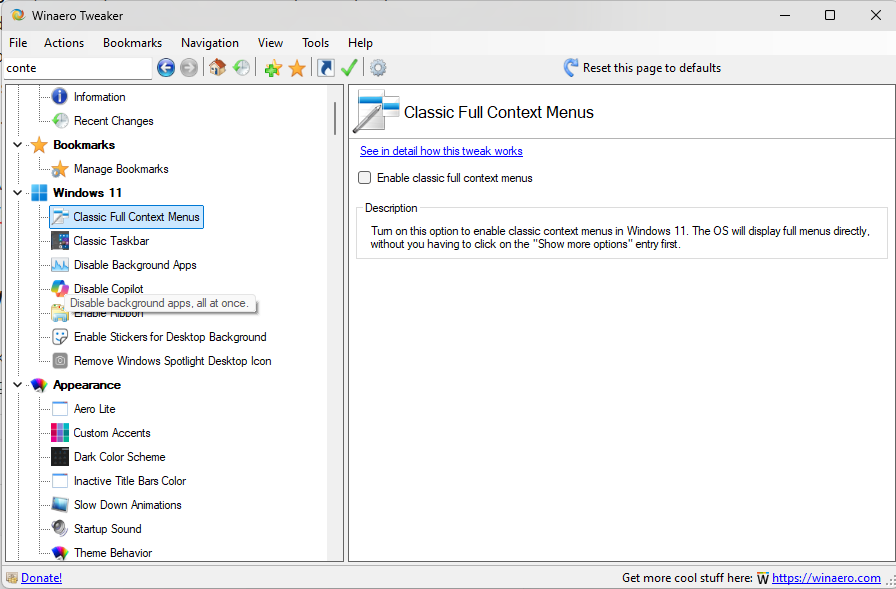896x589 pixels.
Task: Open settings with the gear icon
Action: [x=378, y=68]
